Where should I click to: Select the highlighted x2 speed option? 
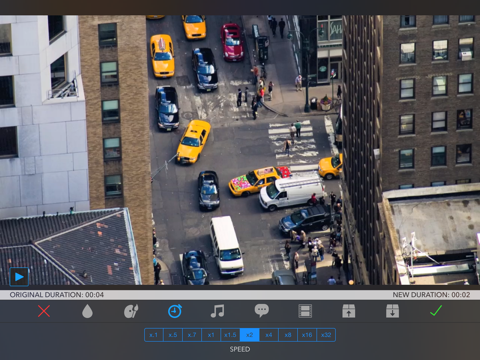[x=250, y=335]
